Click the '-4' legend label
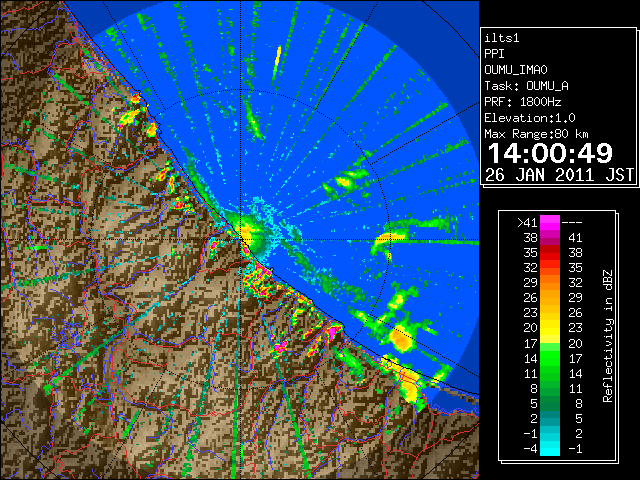This screenshot has height=480, width=640. [530, 449]
